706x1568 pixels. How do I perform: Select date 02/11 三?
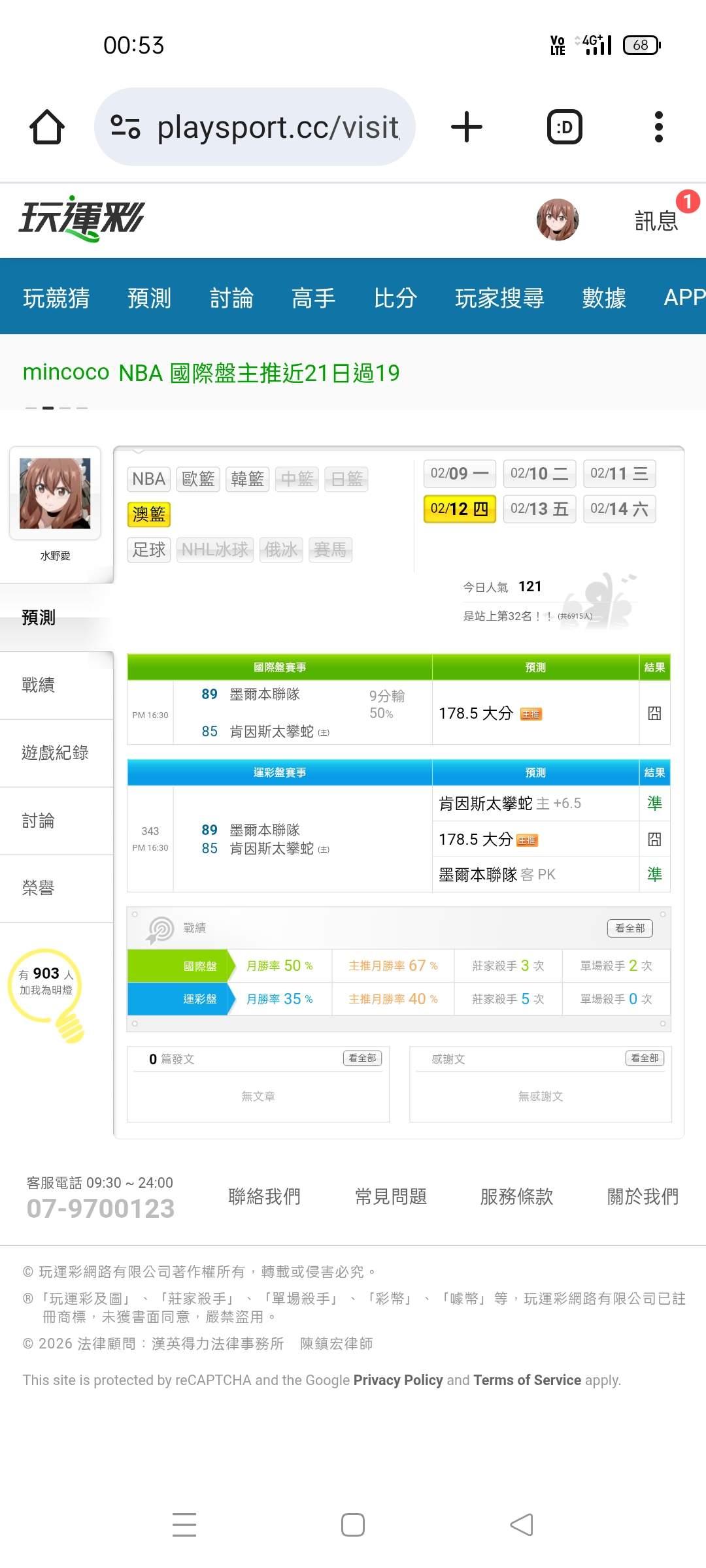click(619, 474)
